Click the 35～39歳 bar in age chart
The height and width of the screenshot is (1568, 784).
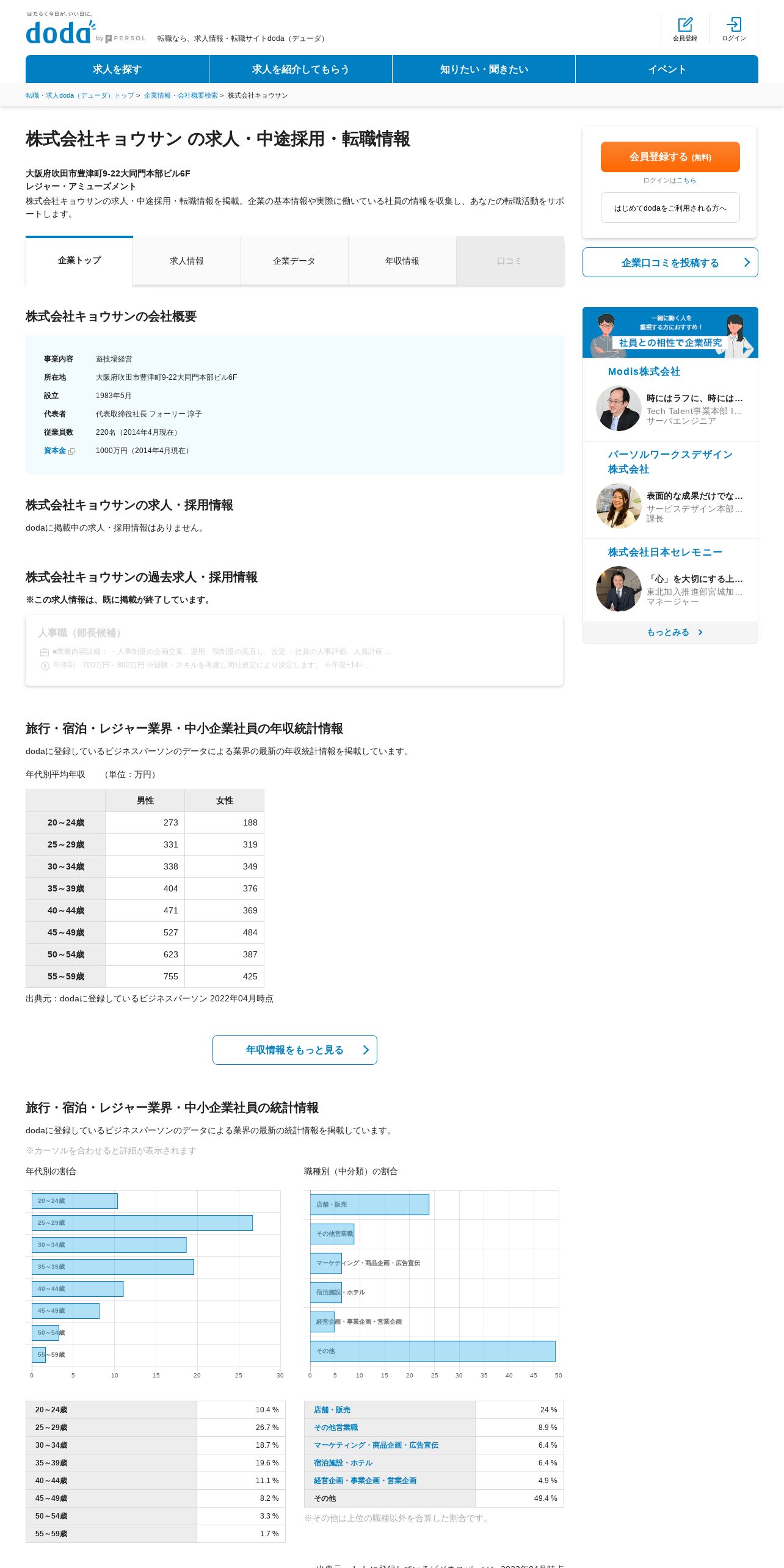[113, 1267]
